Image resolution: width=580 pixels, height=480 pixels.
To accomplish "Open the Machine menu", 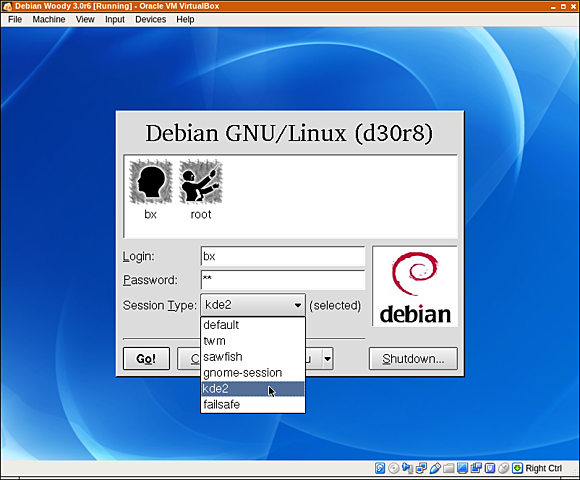I will pos(49,19).
